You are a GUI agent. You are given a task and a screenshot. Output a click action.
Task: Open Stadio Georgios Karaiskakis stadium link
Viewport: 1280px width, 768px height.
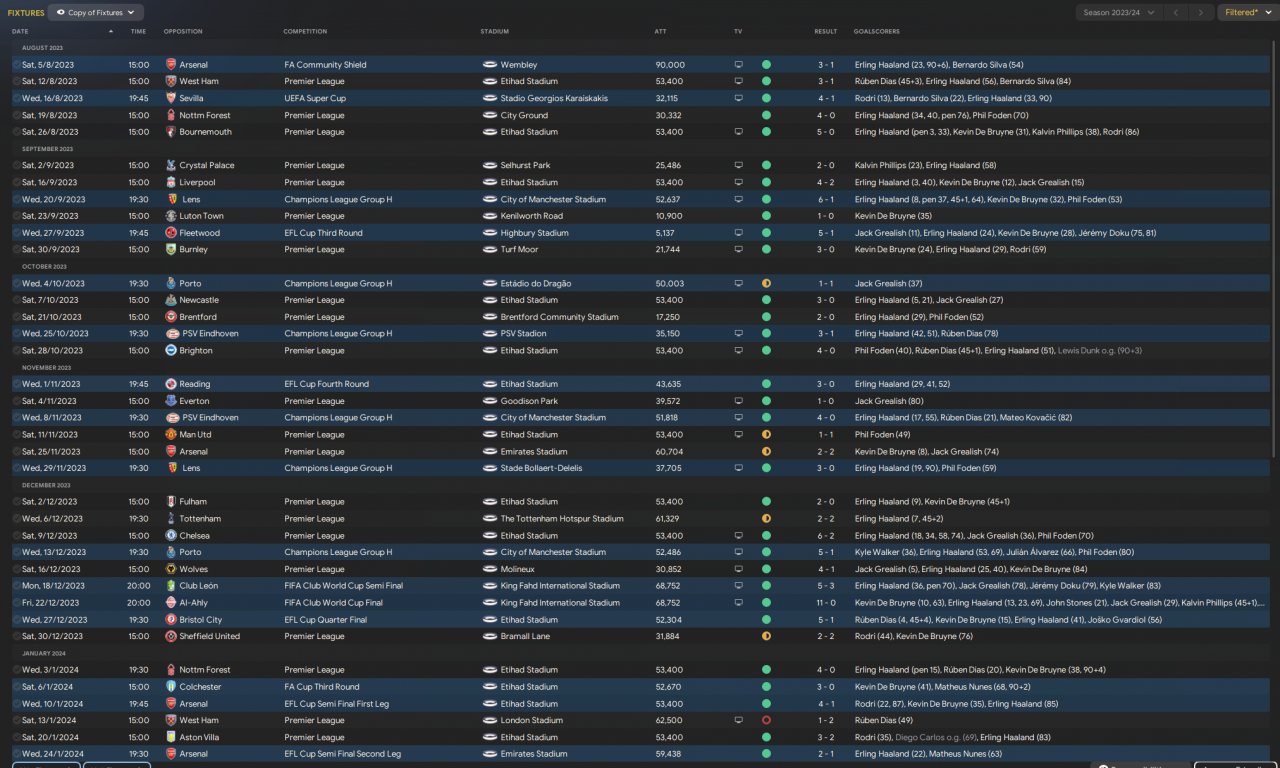(554, 98)
